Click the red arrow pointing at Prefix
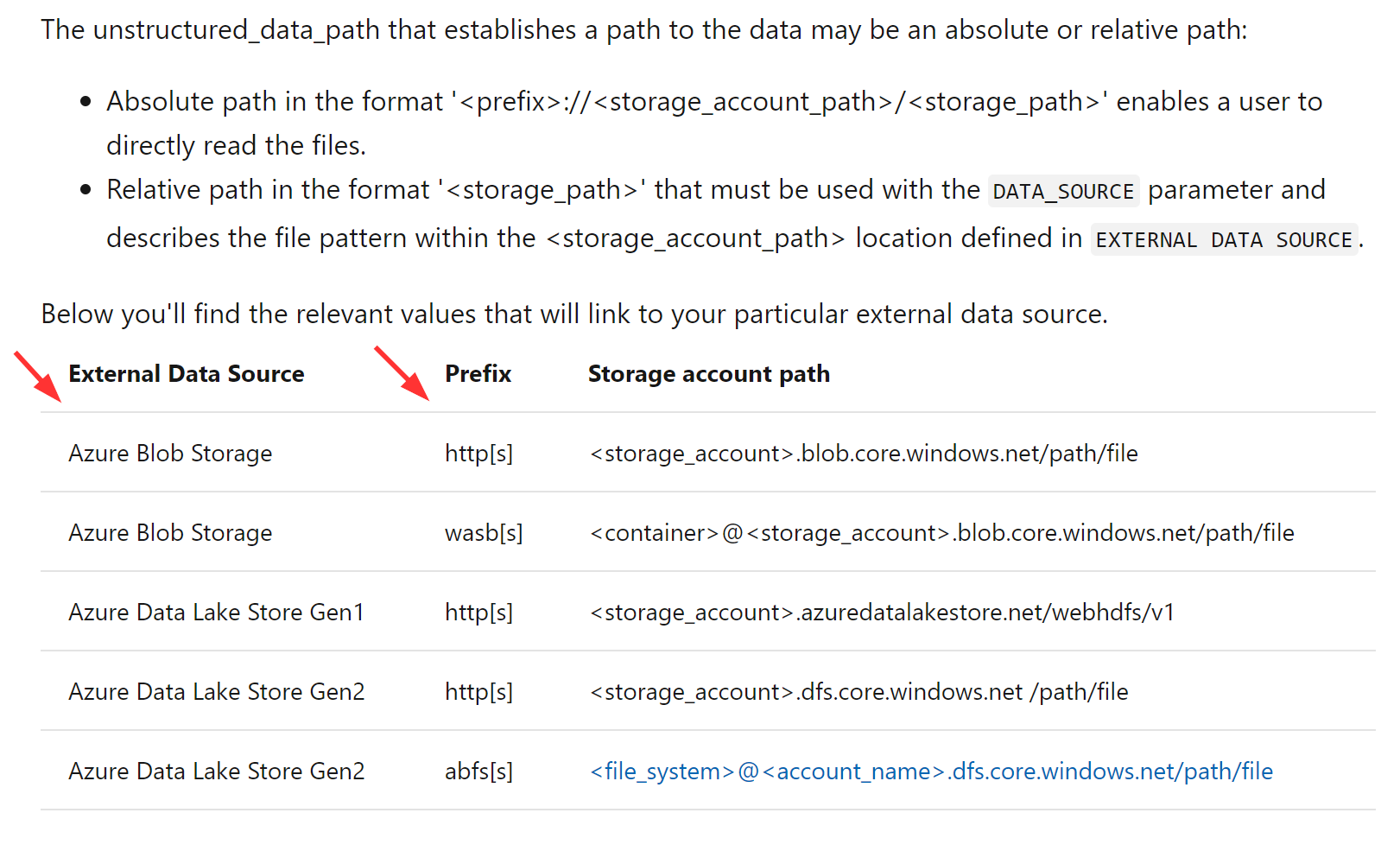This screenshot has width=1400, height=851. tap(401, 373)
